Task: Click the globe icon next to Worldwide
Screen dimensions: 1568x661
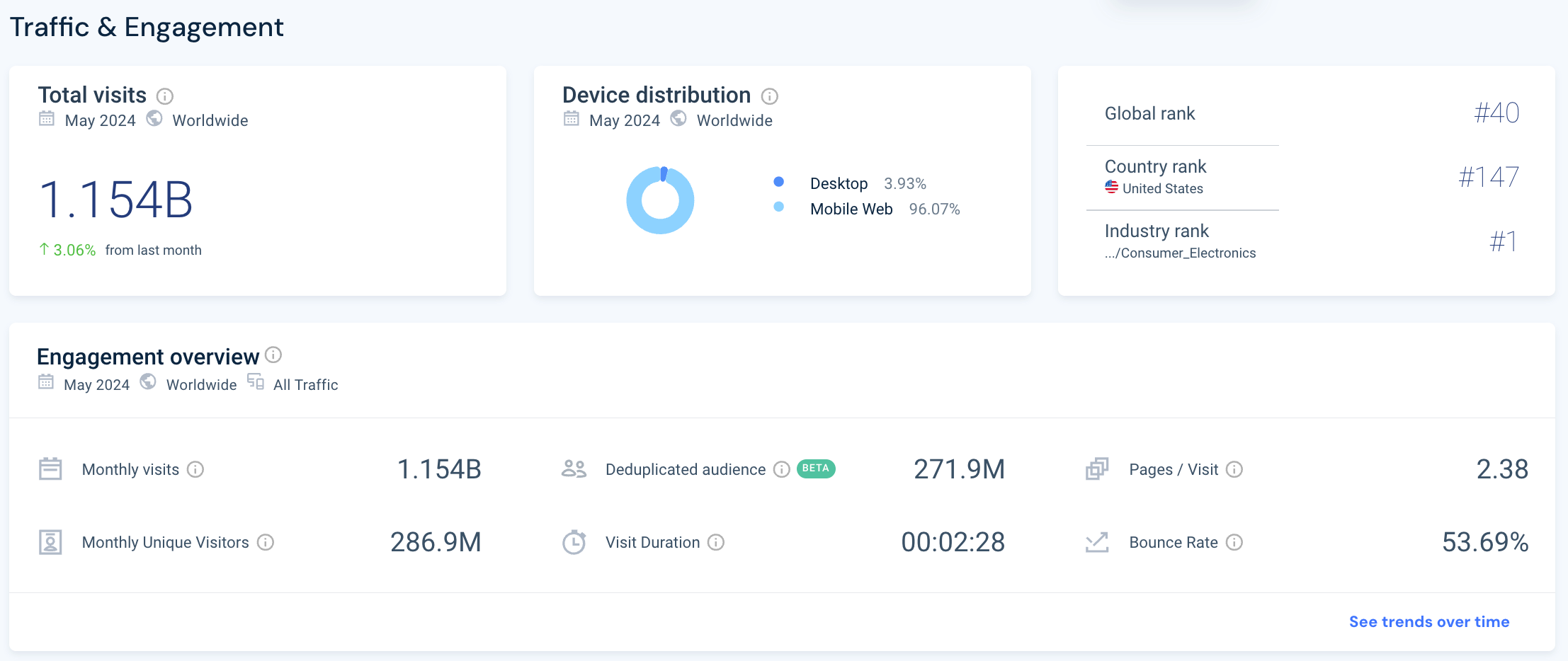Action: point(154,120)
